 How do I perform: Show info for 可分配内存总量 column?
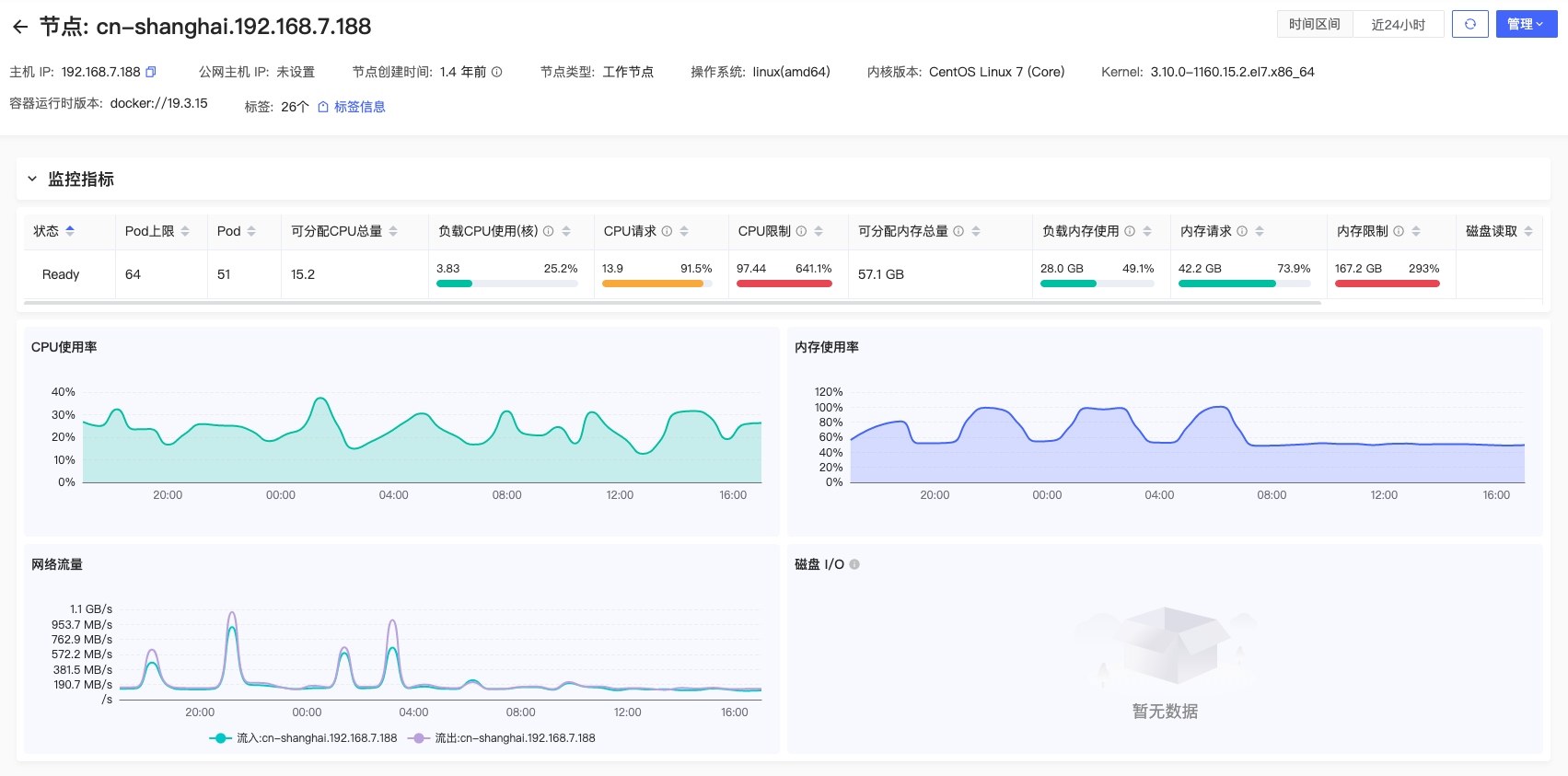pos(958,231)
